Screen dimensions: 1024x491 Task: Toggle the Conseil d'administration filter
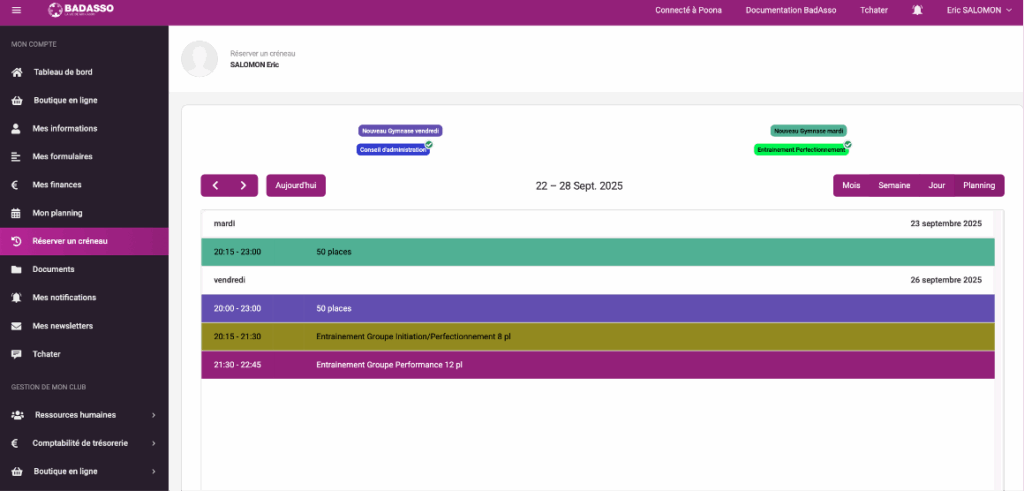pos(394,150)
